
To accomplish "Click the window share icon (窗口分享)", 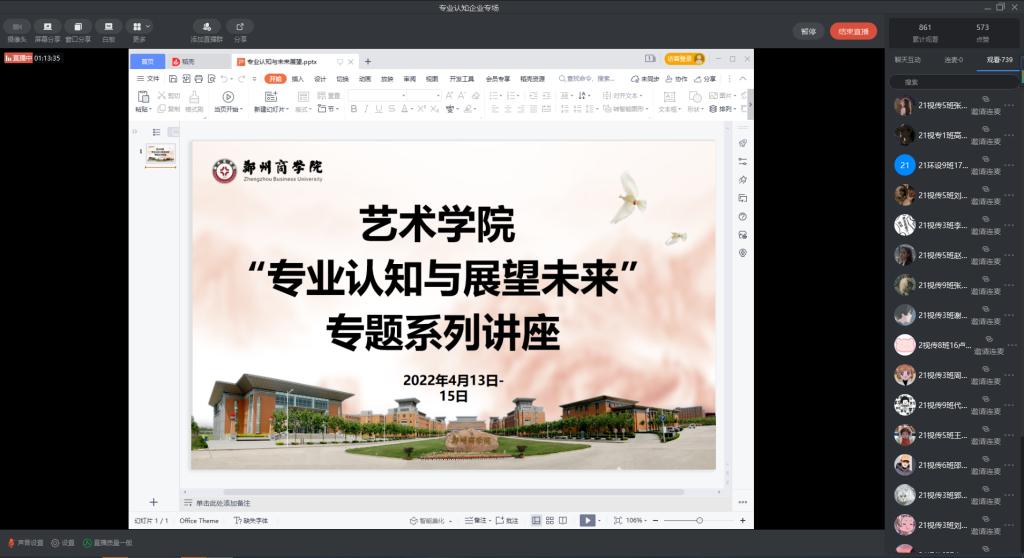I will pos(78,26).
